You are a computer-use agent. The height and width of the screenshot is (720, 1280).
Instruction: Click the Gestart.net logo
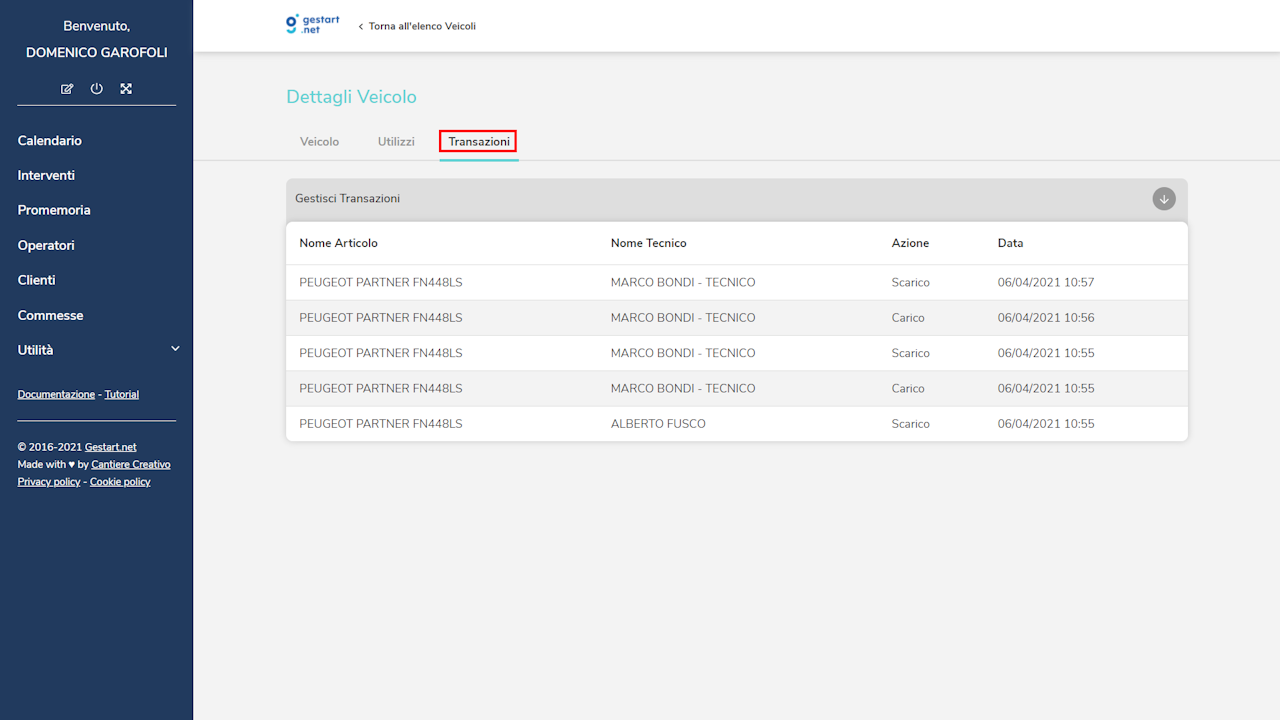312,25
